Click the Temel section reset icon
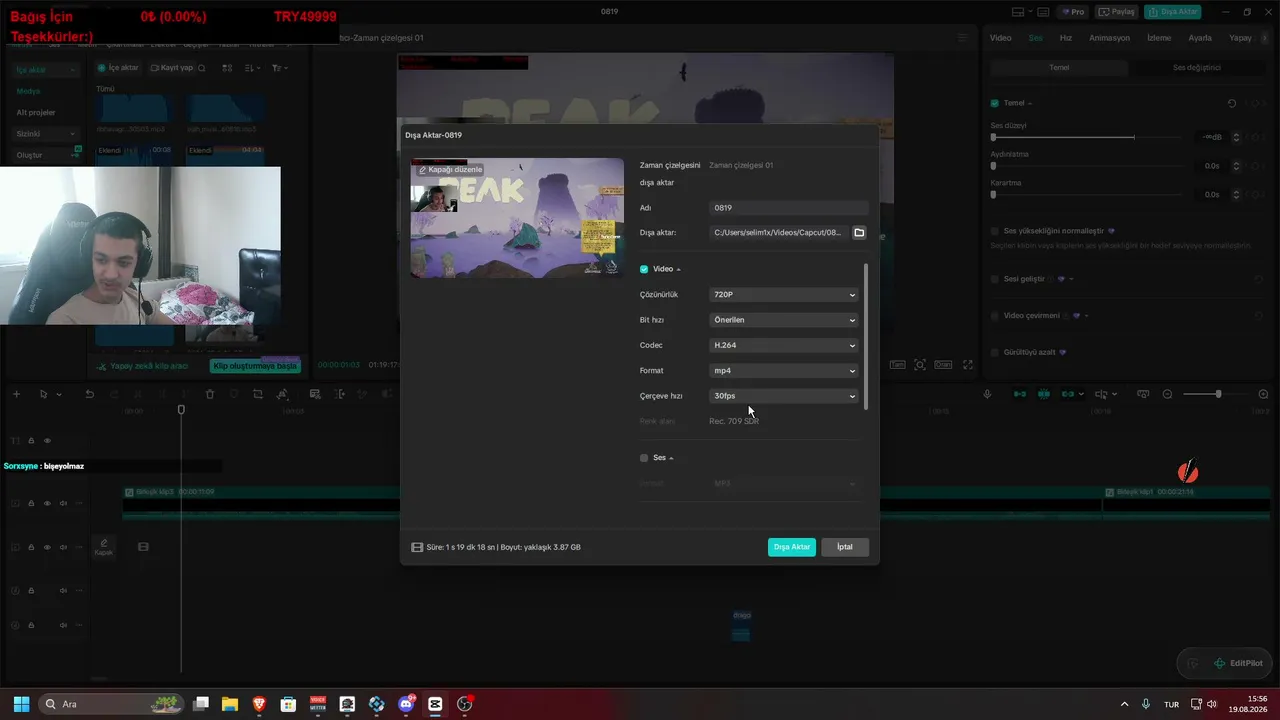This screenshot has height=720, width=1280. pos(1232,103)
